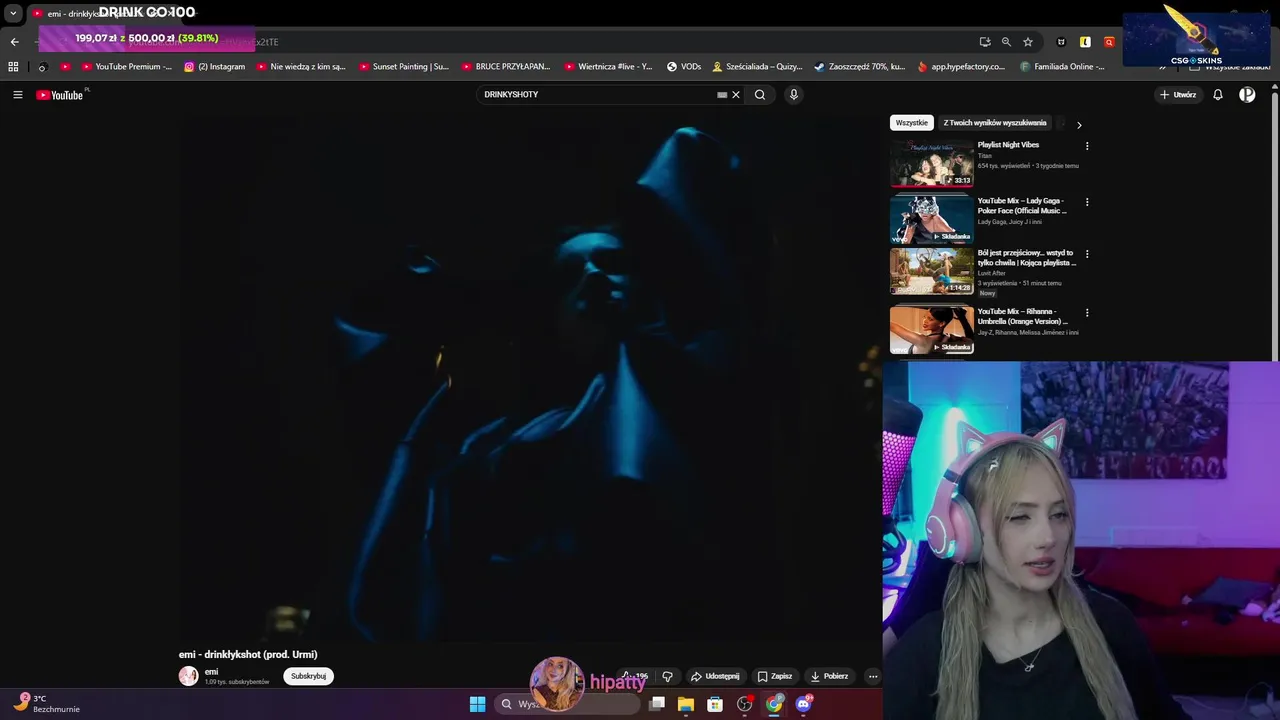Open the VODs bookmark
Image resolution: width=1280 pixels, height=720 pixels.
684,67
